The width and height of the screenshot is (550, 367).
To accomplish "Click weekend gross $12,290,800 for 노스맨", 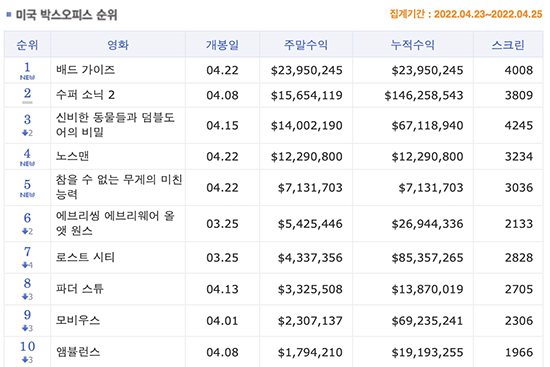I will point(307,156).
